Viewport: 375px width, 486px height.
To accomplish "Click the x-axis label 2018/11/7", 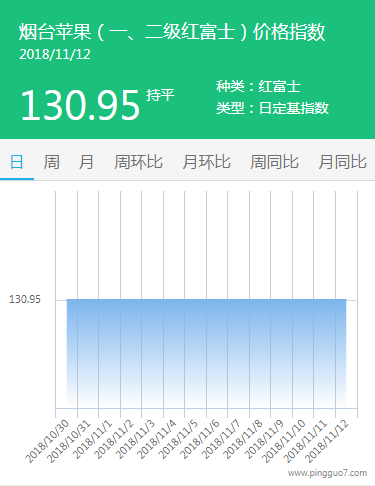I will click(x=221, y=439).
